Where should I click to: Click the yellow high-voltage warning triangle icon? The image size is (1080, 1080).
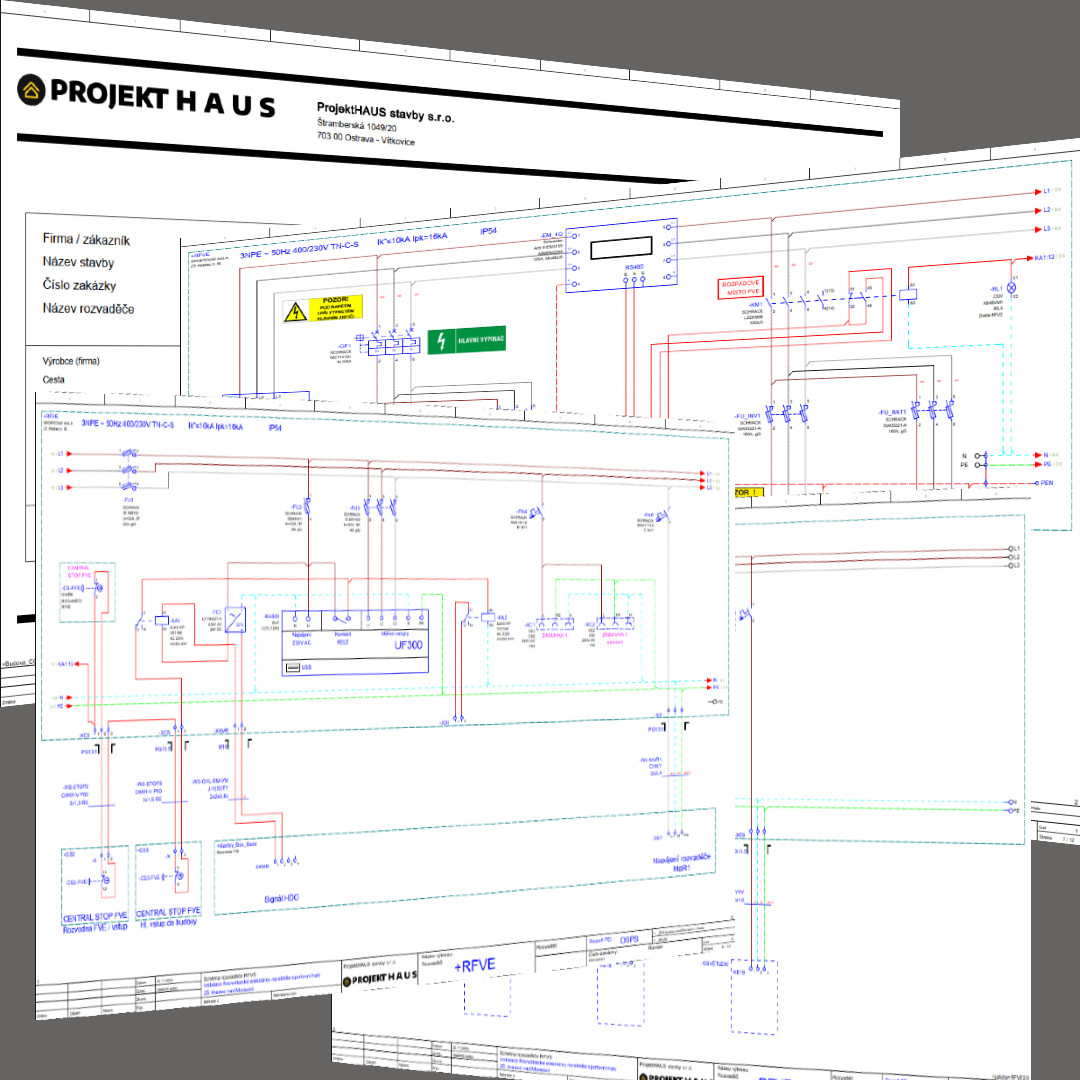click(x=295, y=312)
